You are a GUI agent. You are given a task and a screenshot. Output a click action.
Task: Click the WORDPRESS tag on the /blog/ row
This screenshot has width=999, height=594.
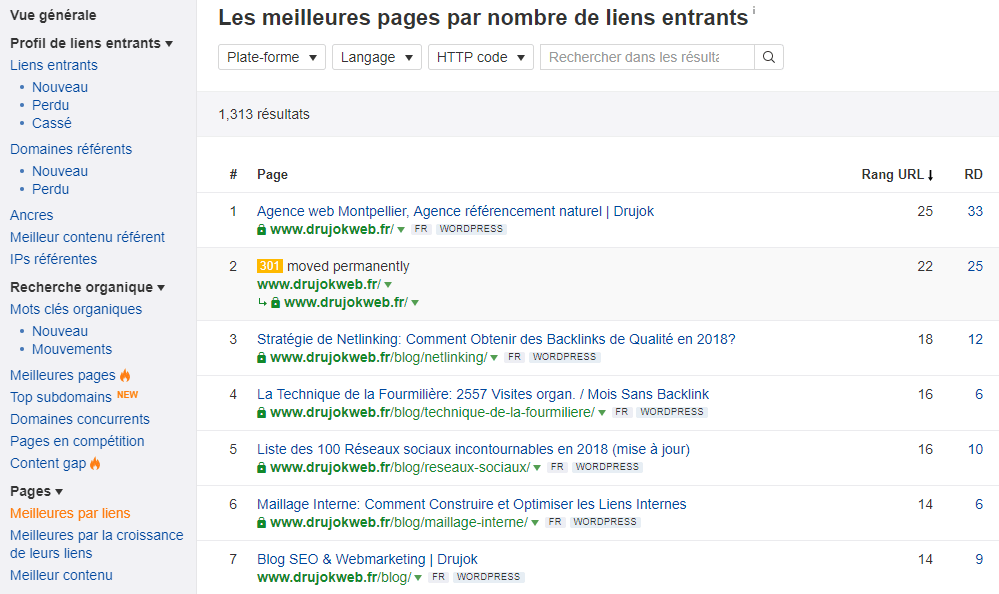(488, 577)
